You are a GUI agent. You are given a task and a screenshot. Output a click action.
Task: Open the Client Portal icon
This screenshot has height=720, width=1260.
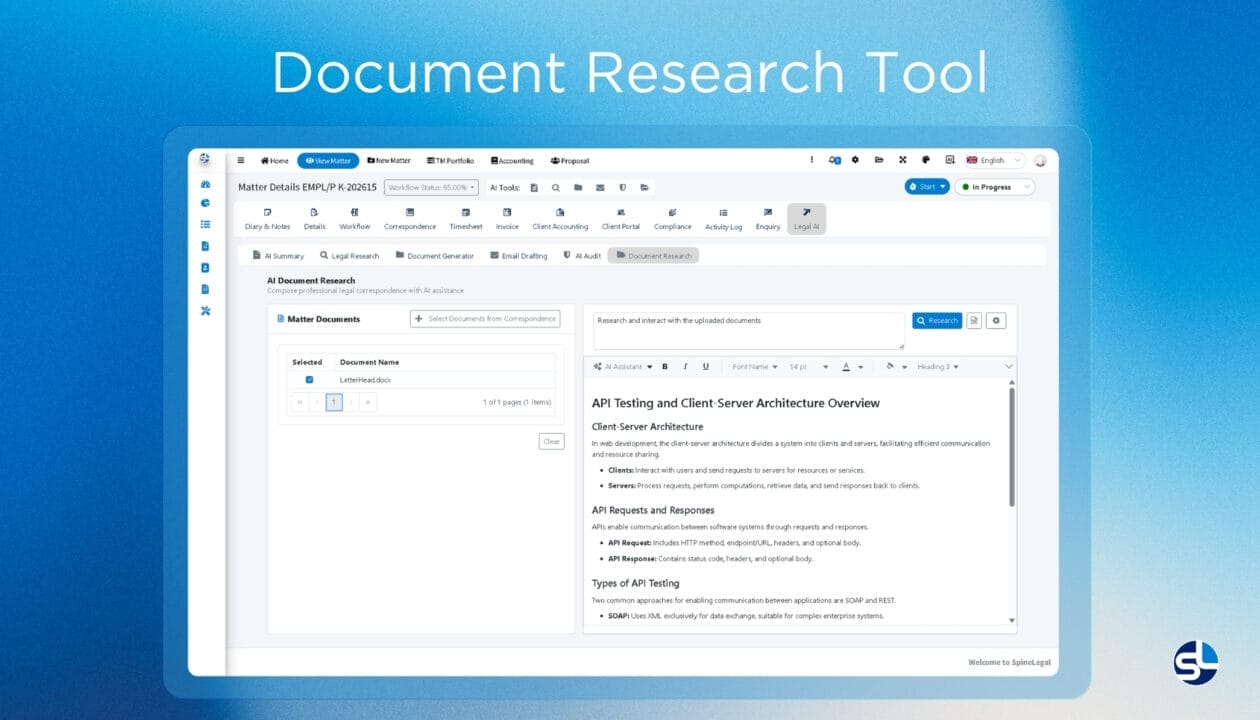click(x=620, y=213)
